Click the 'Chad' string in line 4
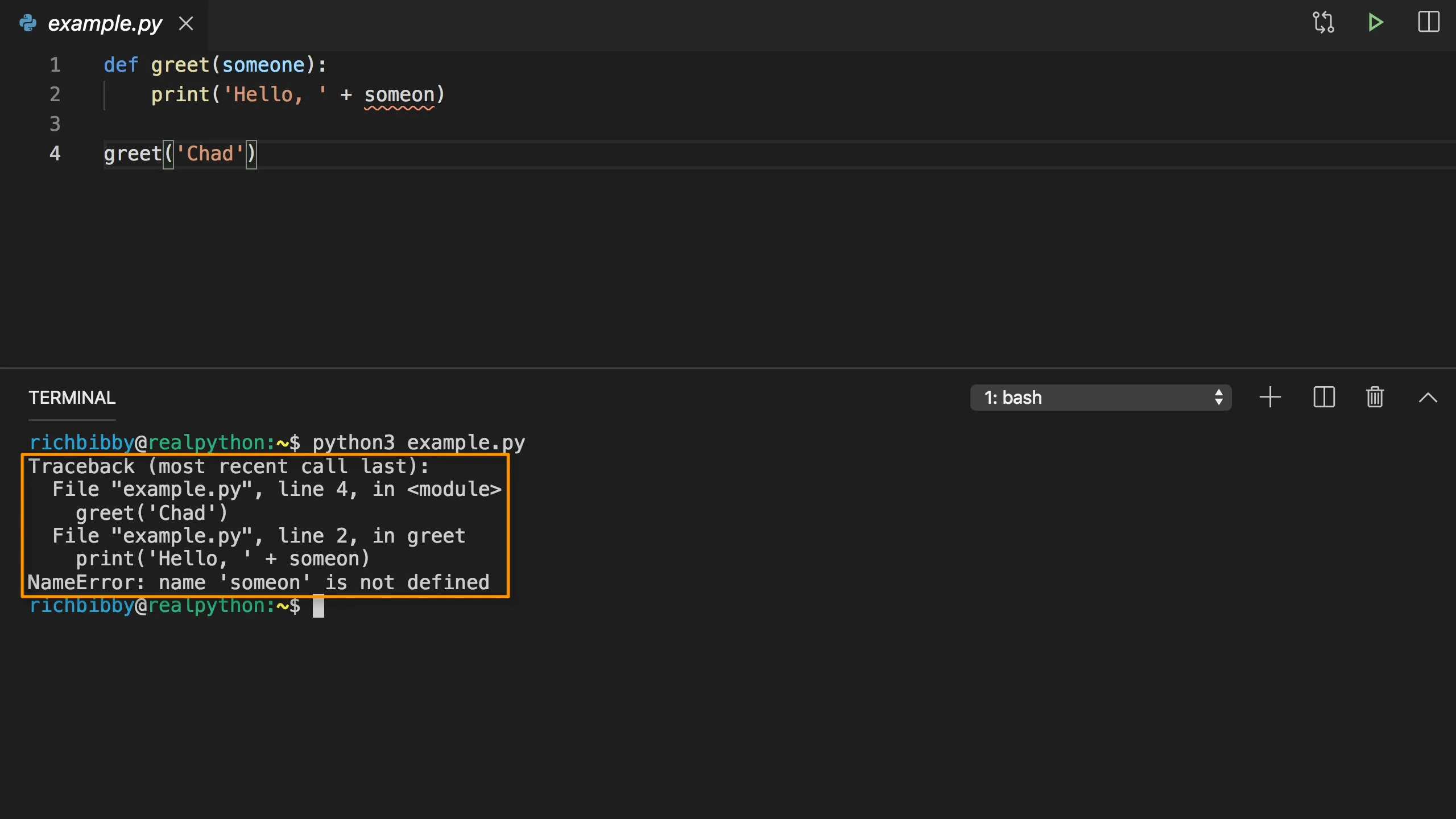1456x819 pixels. (x=210, y=154)
